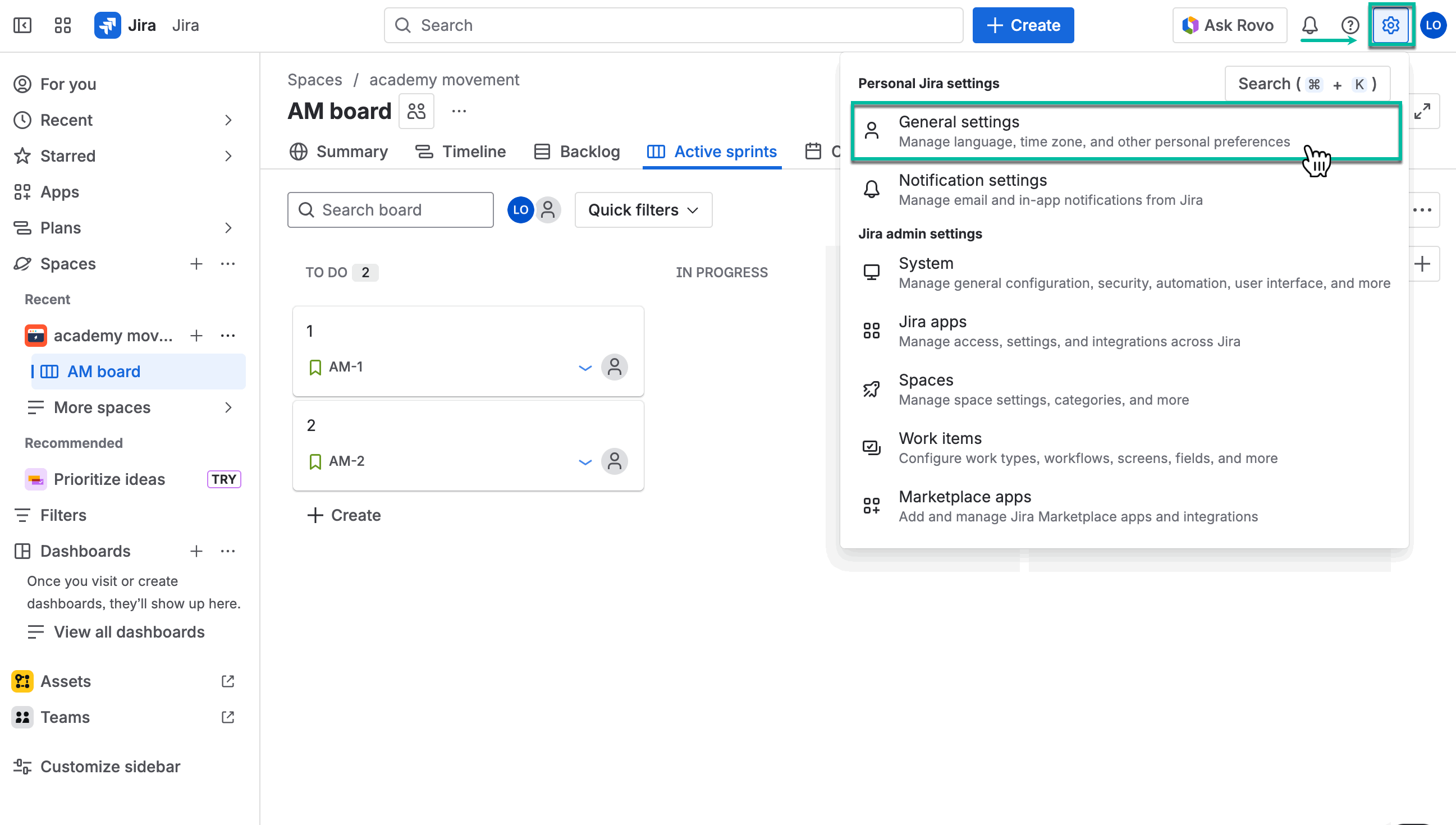Filter board by unassigned avatar
Image resolution: width=1456 pixels, height=825 pixels.
click(548, 210)
